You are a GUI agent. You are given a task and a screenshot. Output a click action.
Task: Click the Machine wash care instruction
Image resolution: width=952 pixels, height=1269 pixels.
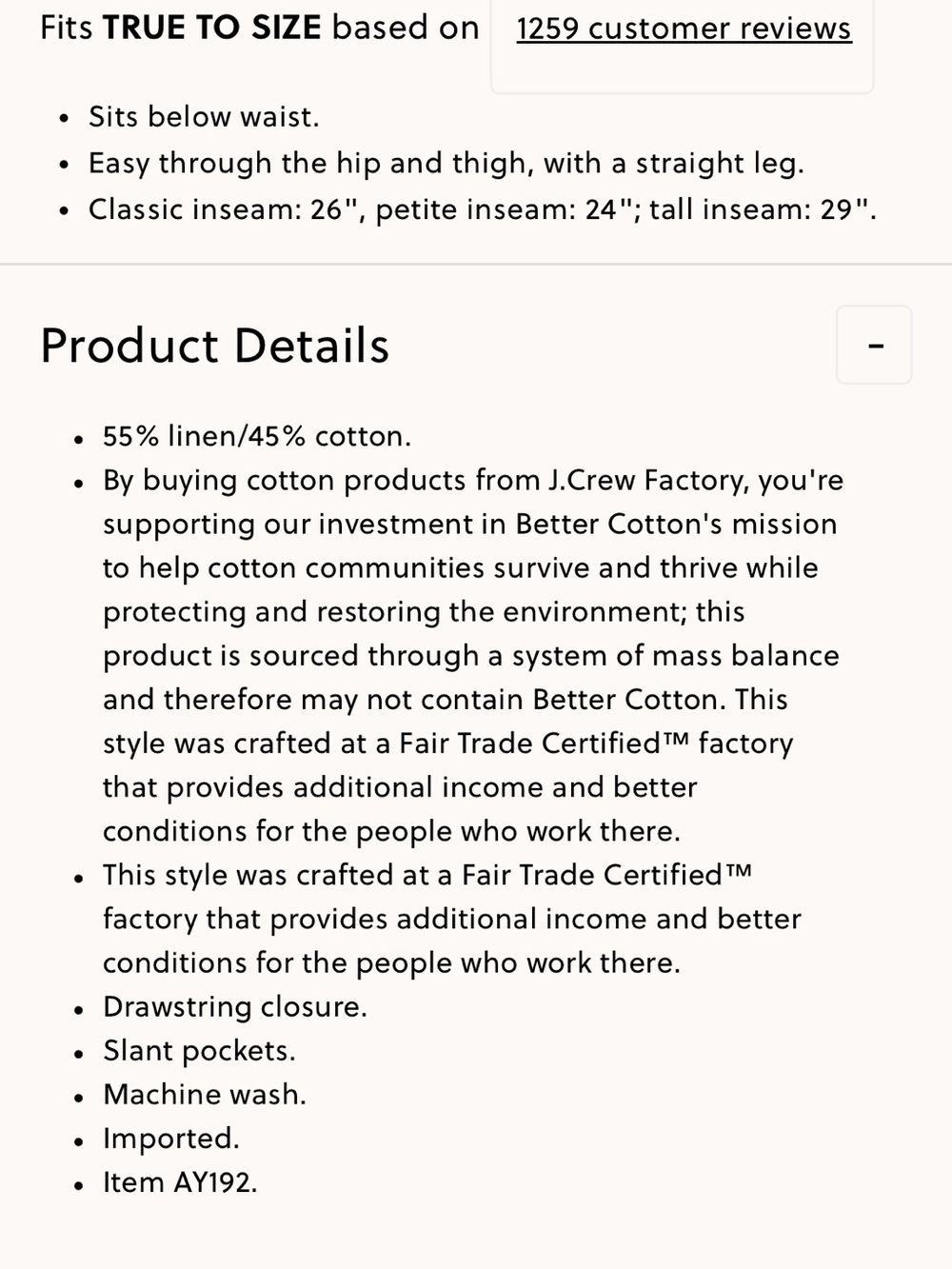tap(205, 1095)
